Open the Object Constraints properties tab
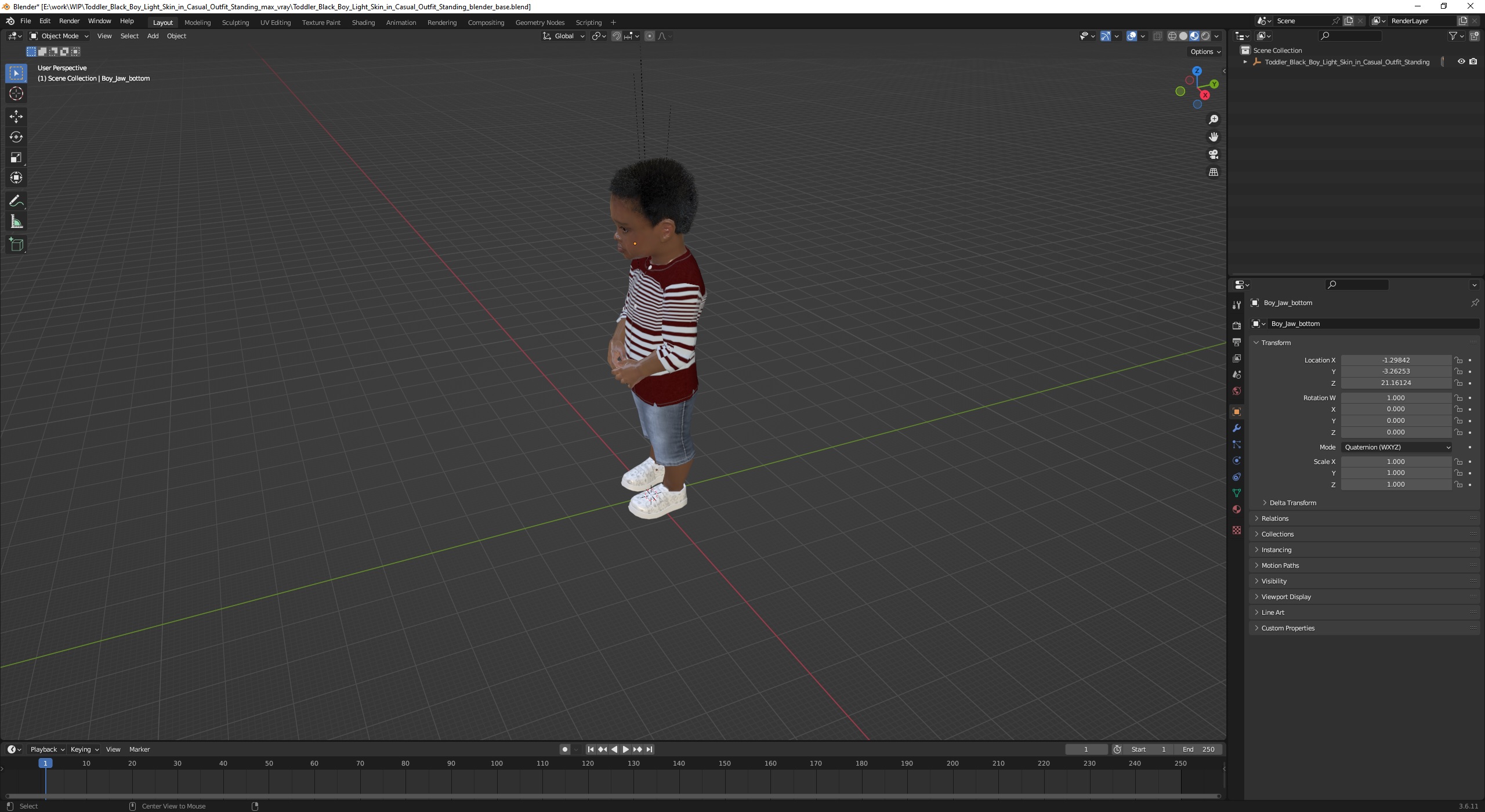The height and width of the screenshot is (812, 1485). (1237, 477)
